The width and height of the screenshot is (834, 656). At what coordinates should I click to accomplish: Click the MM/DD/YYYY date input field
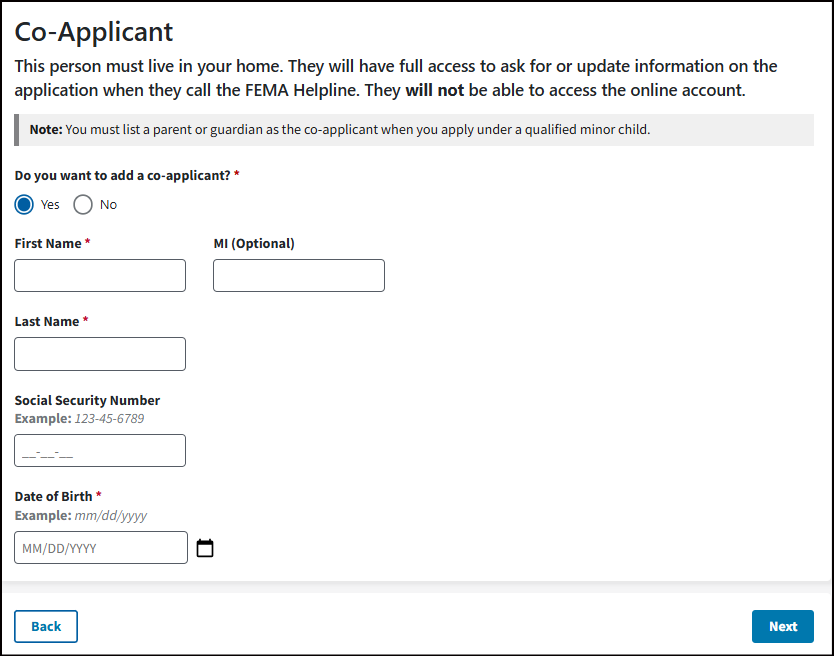[x=100, y=548]
